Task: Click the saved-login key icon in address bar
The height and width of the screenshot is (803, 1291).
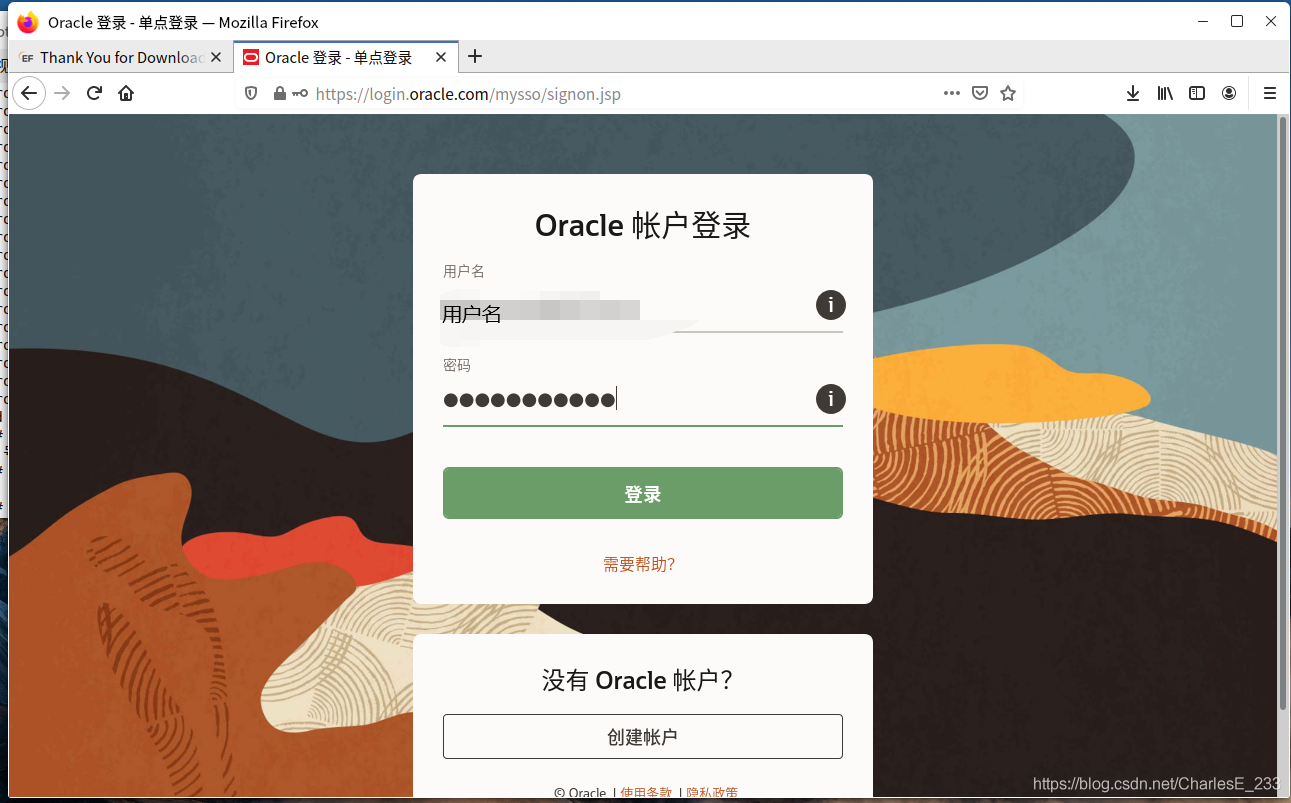Action: pyautogui.click(x=300, y=93)
